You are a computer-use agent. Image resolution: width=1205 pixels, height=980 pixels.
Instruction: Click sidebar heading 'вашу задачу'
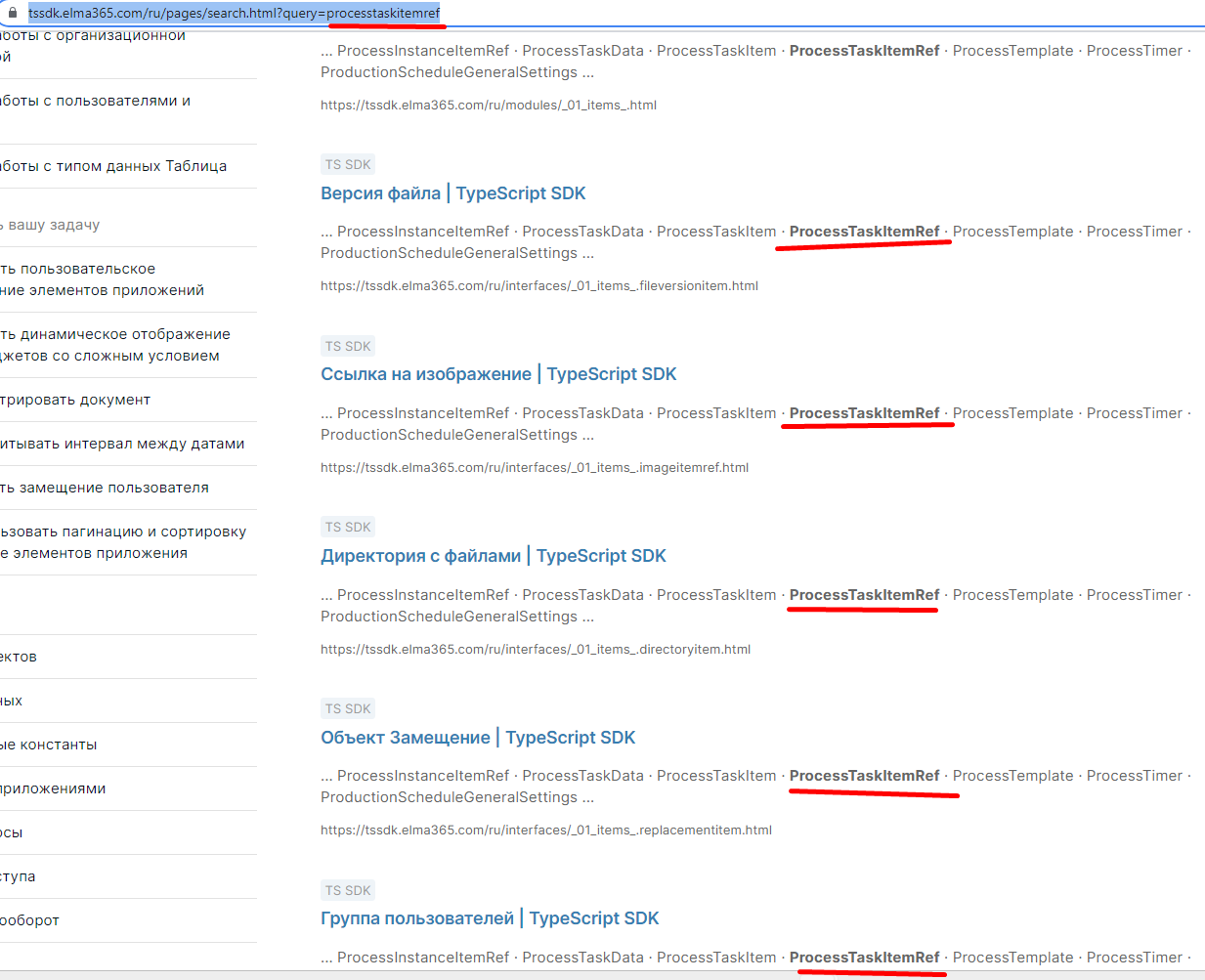(x=50, y=225)
